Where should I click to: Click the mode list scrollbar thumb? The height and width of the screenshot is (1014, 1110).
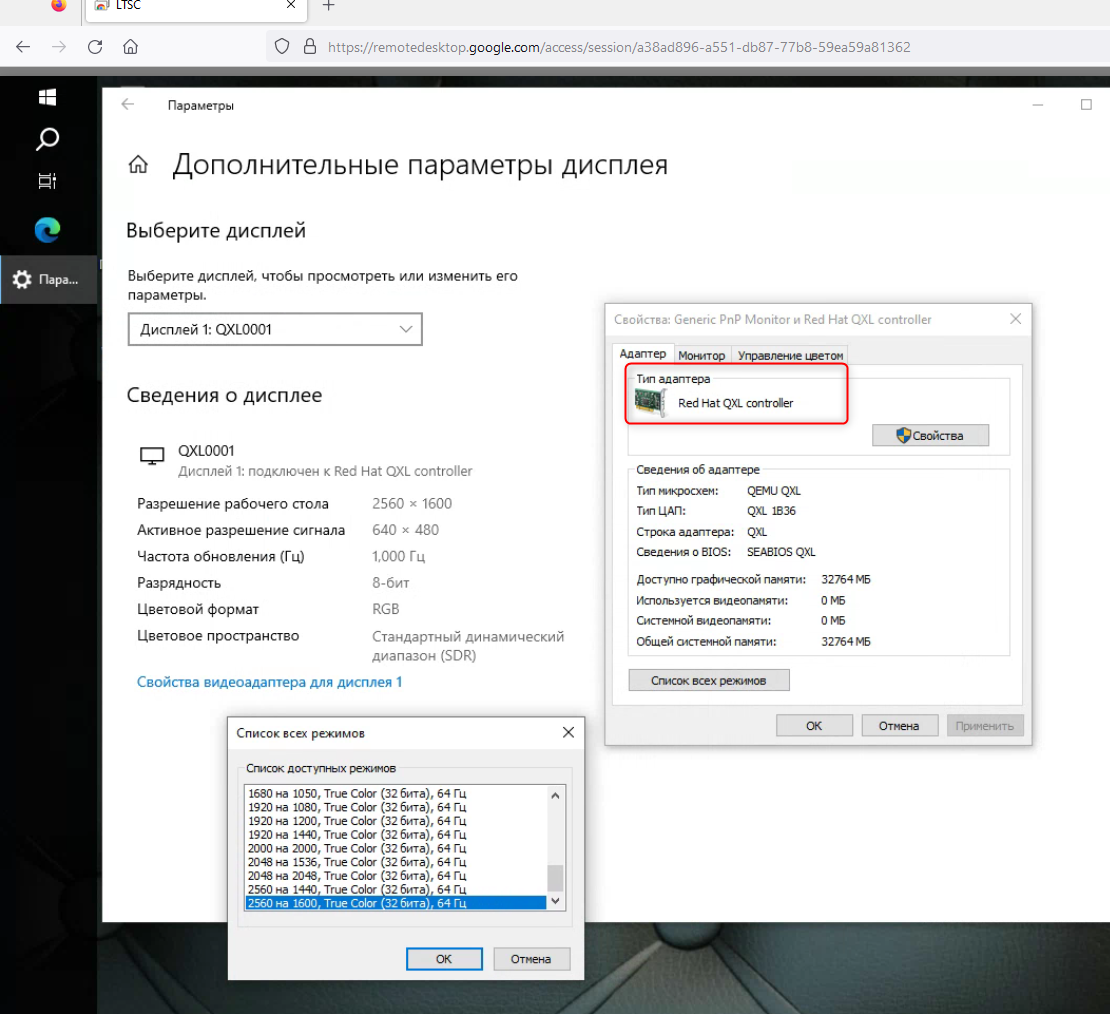pos(556,878)
